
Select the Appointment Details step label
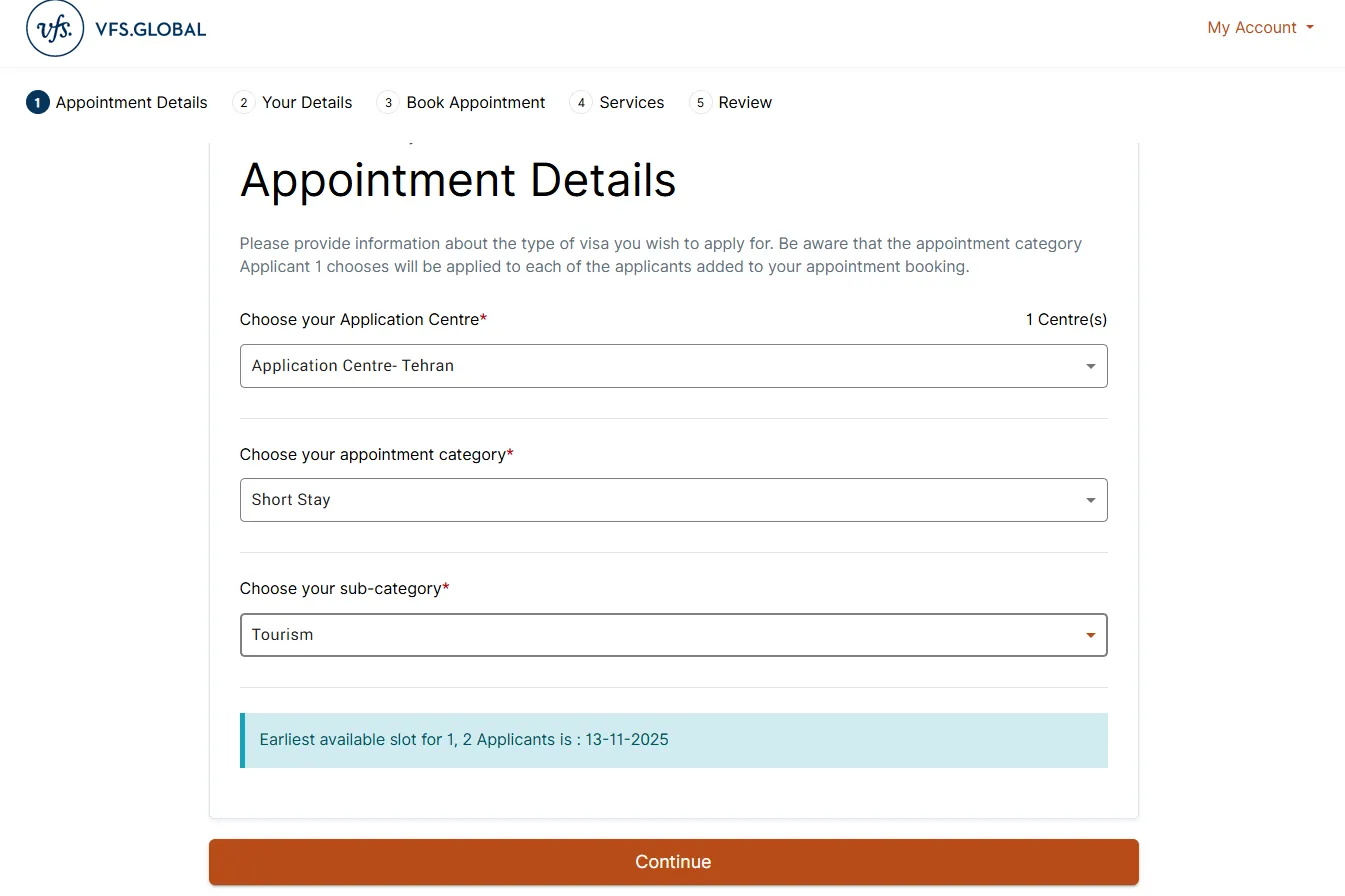[132, 103]
